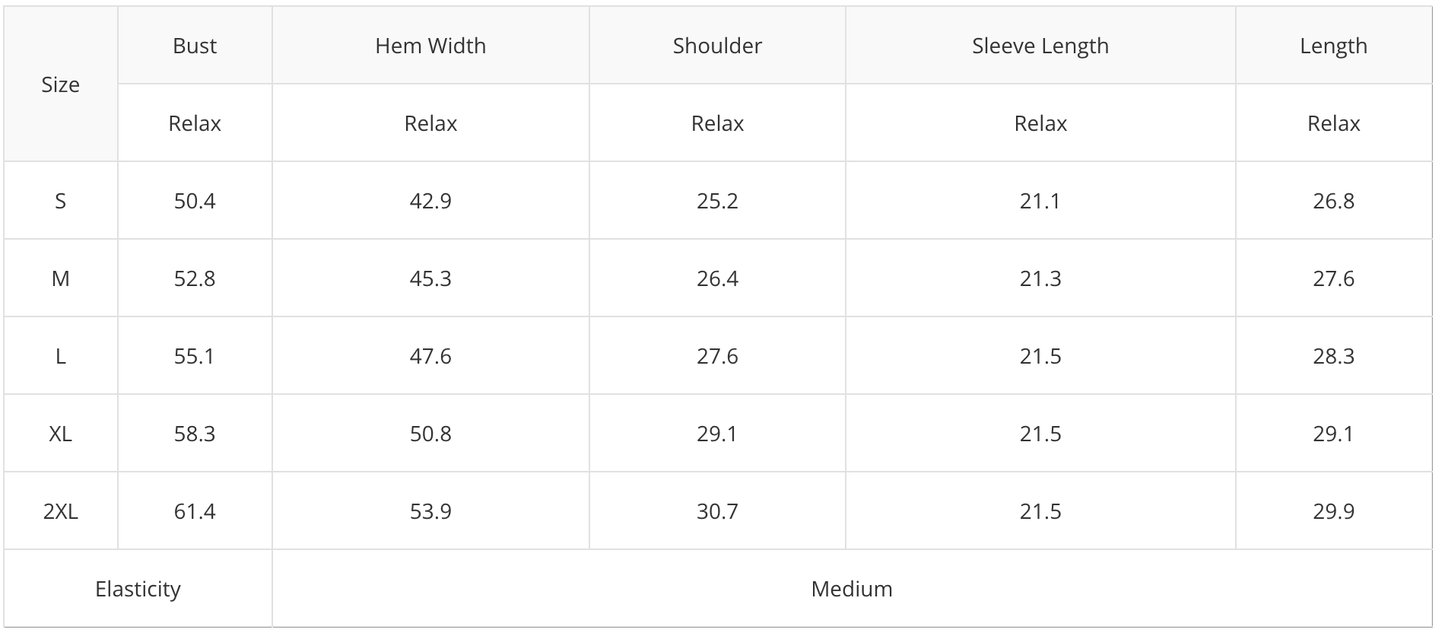Screen dimensions: 1445x636
Task: Click shoulder value 27.6 in the L row
Action: [717, 357]
